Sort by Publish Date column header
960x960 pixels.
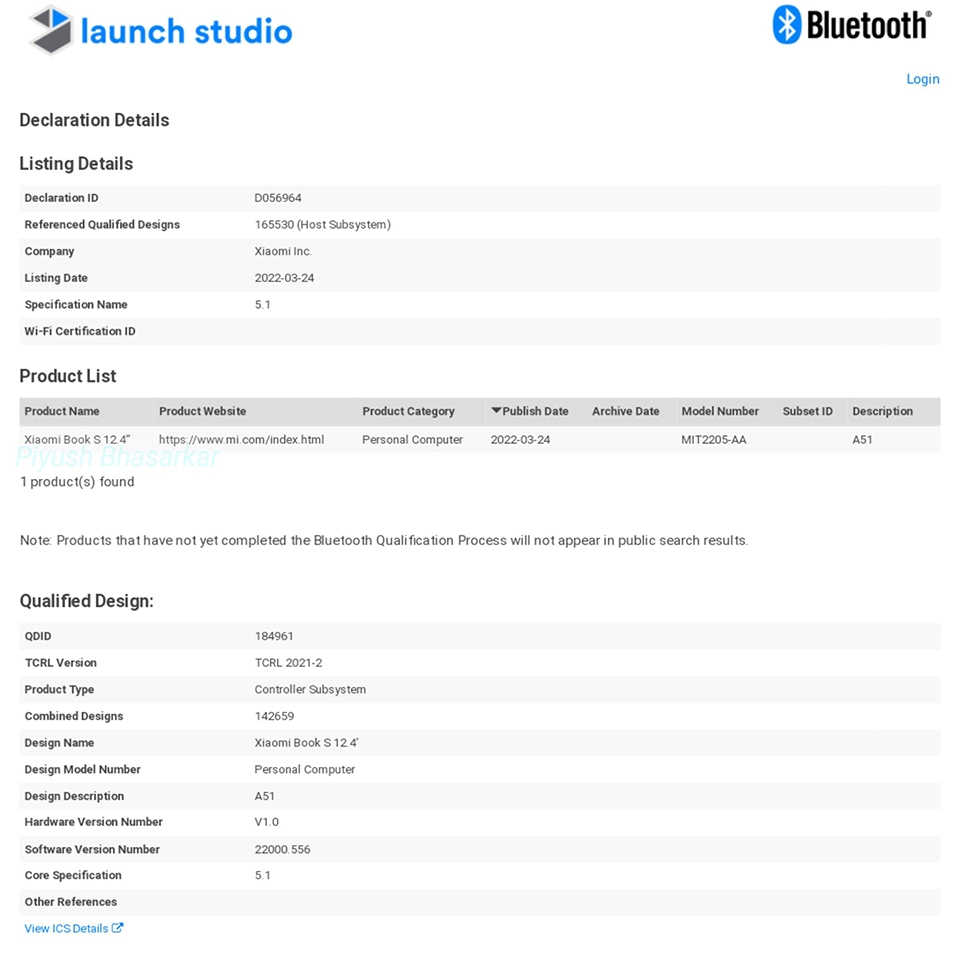[535, 411]
